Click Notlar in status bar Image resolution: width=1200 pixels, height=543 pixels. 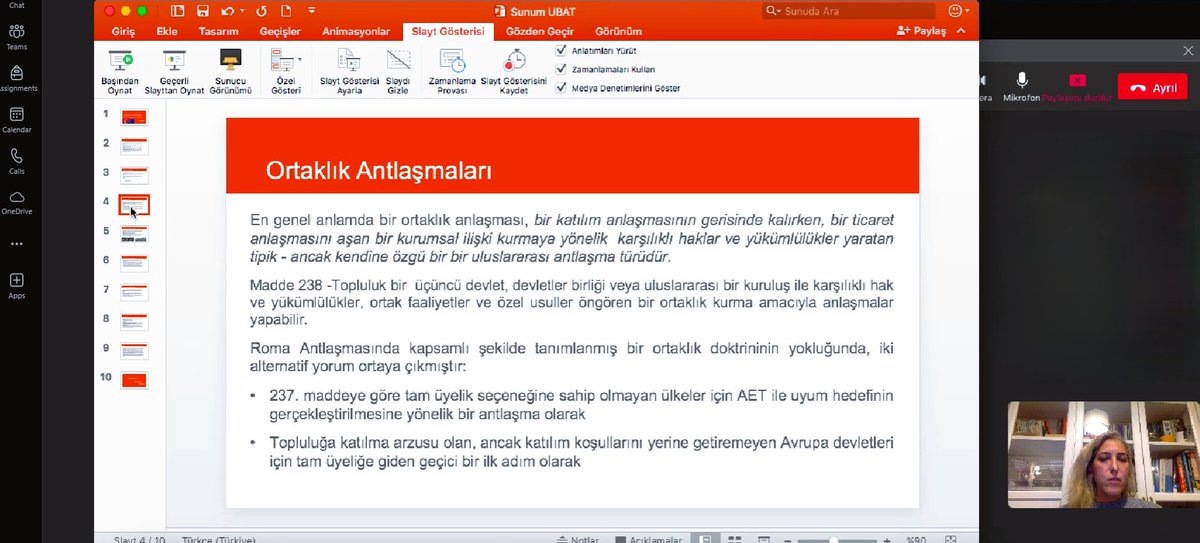coord(578,539)
